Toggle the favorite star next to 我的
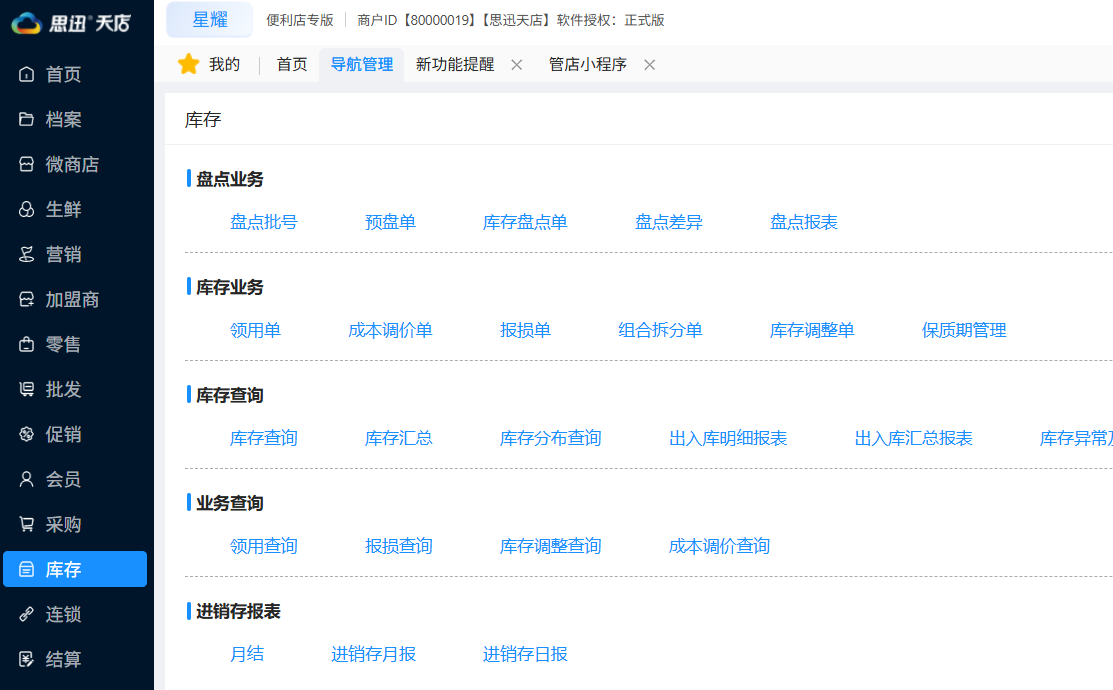The width and height of the screenshot is (1113, 690). (x=189, y=63)
